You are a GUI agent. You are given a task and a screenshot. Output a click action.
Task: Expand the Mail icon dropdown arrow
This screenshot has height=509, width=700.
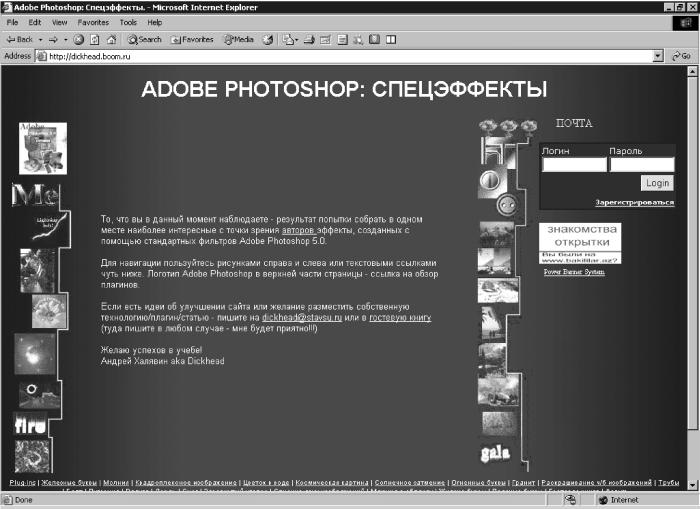tap(296, 40)
